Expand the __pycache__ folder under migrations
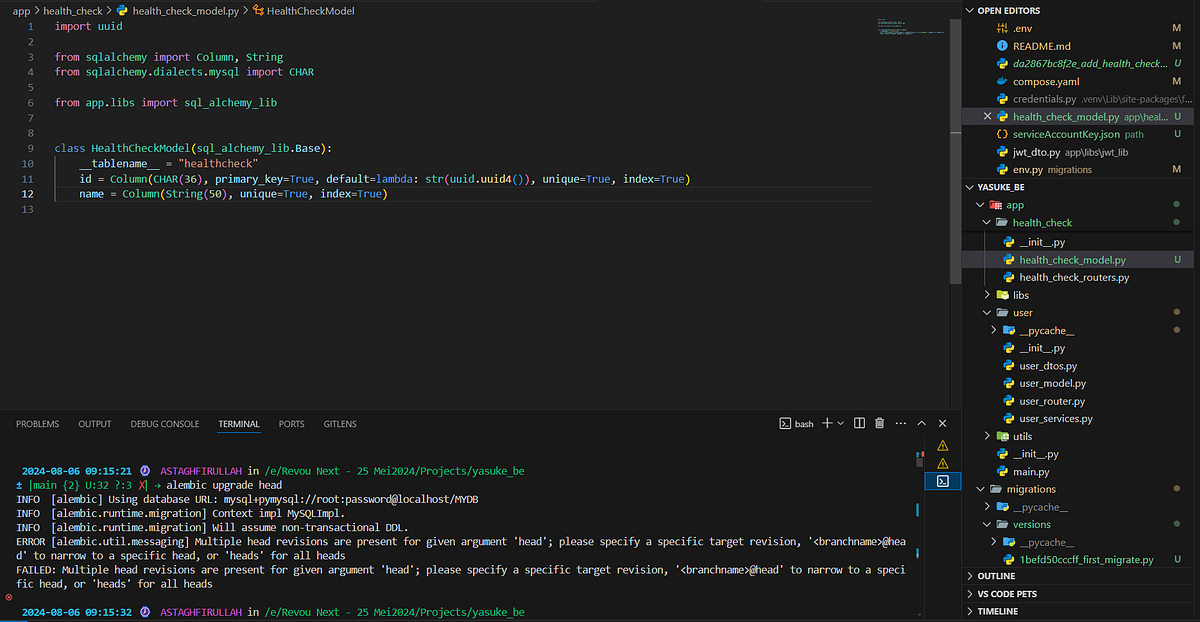Image resolution: width=1200 pixels, height=622 pixels. pyautogui.click(x=986, y=506)
